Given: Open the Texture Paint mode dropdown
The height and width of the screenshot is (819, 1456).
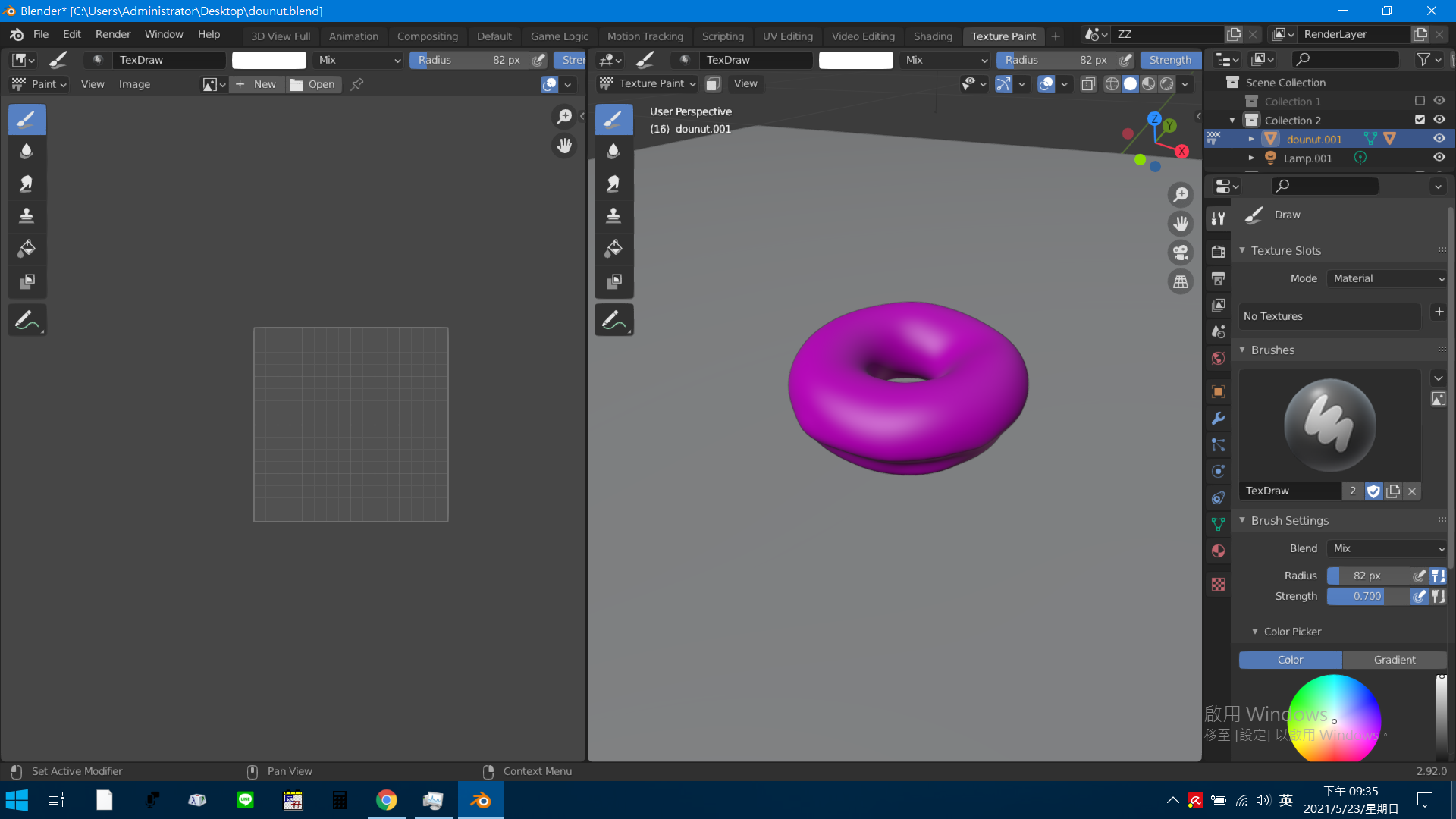Looking at the screenshot, I should 648,83.
